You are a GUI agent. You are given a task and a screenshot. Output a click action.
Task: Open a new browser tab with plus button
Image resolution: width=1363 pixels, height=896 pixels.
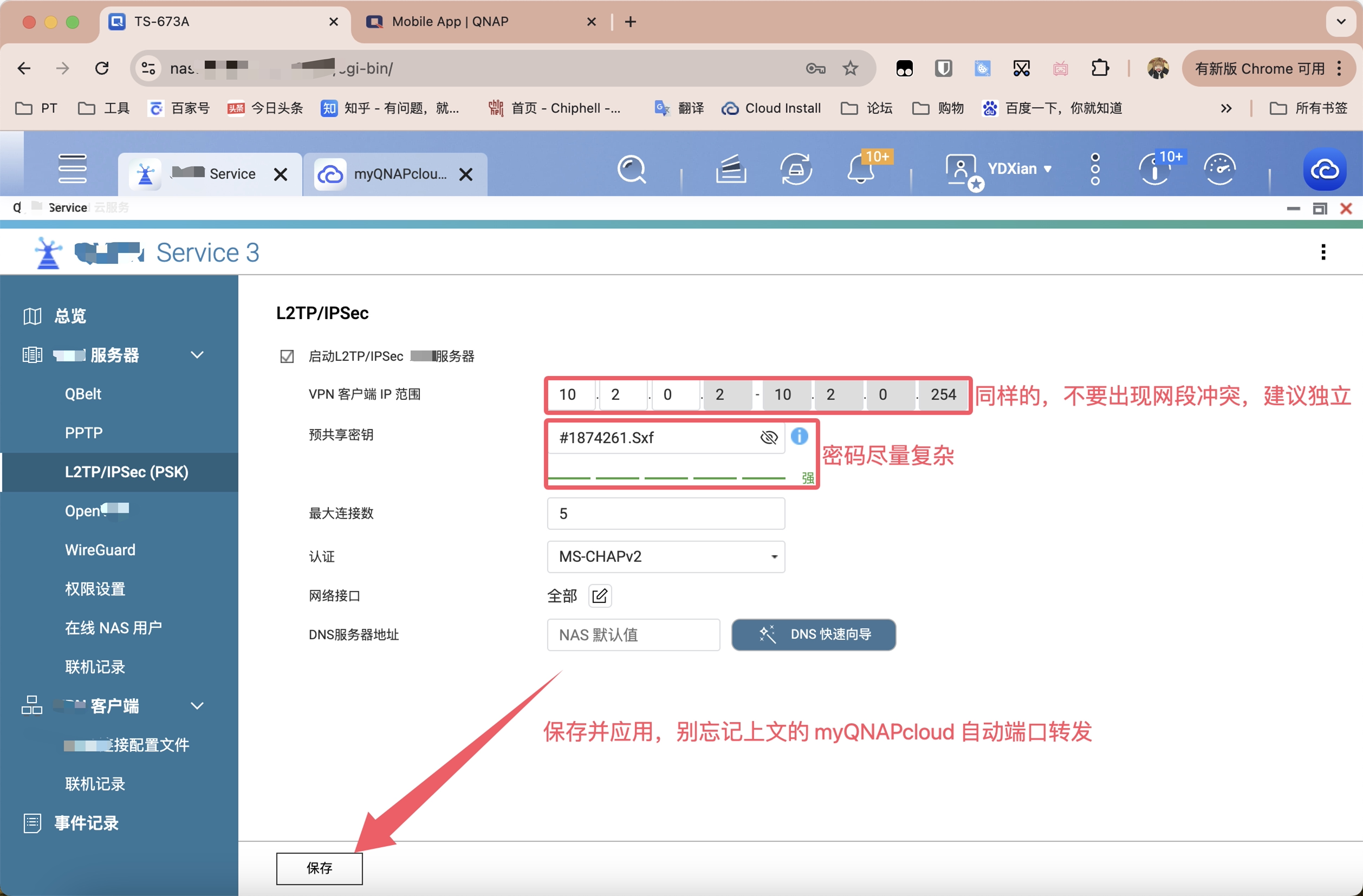(630, 22)
